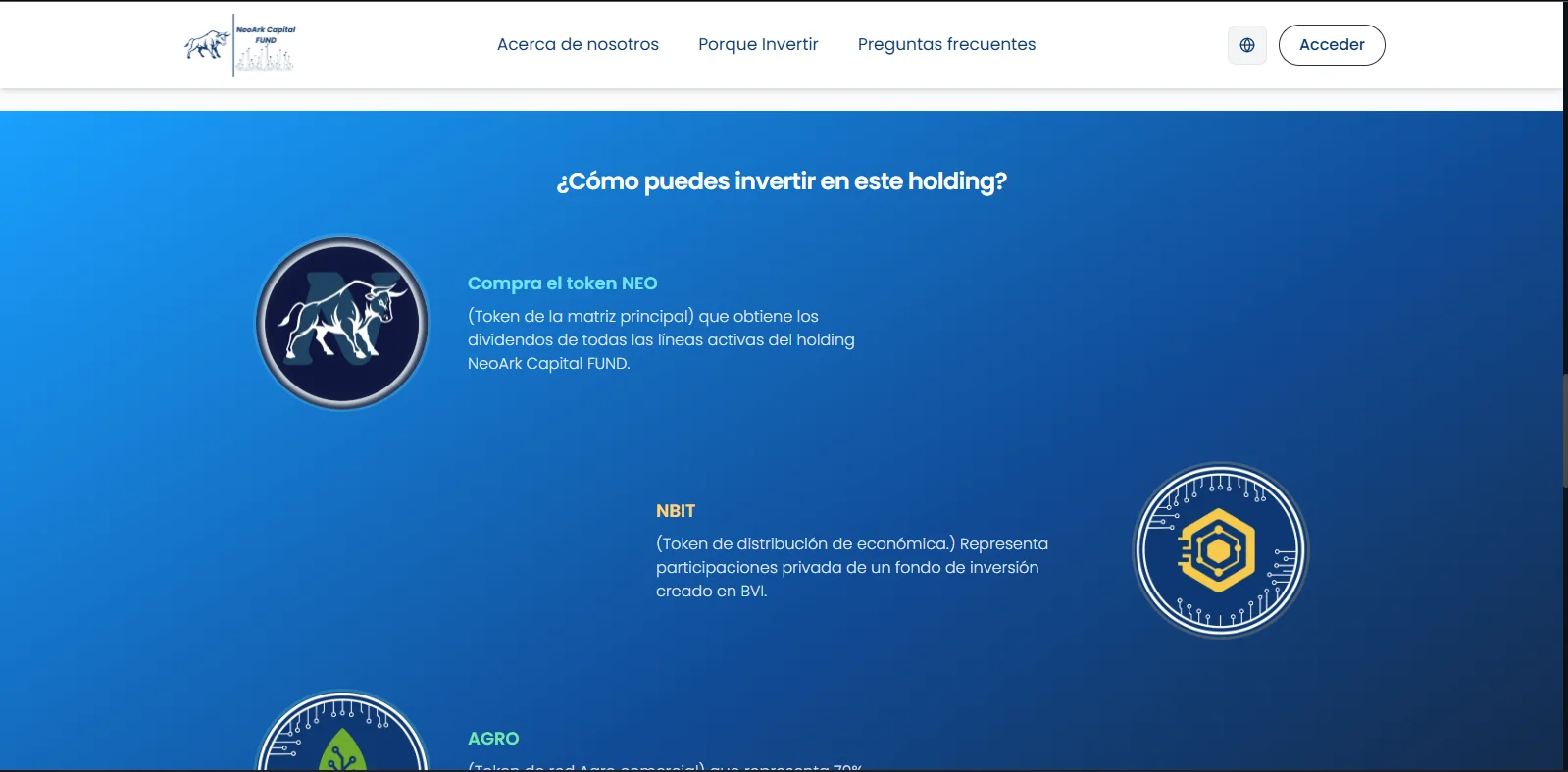Click the Acceder login button
1568x772 pixels.
(x=1332, y=45)
